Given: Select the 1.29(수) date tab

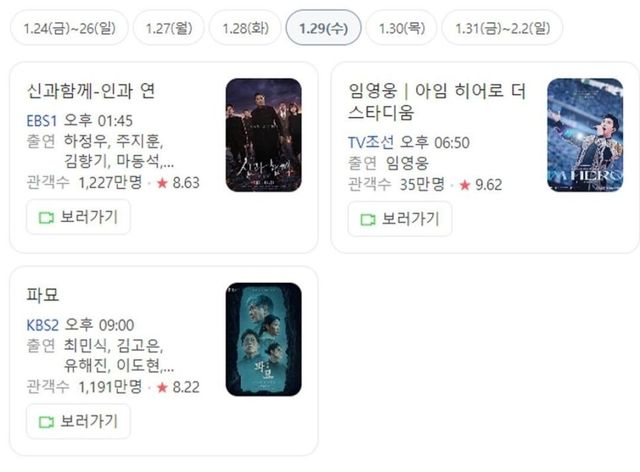Looking at the screenshot, I should 323,28.
